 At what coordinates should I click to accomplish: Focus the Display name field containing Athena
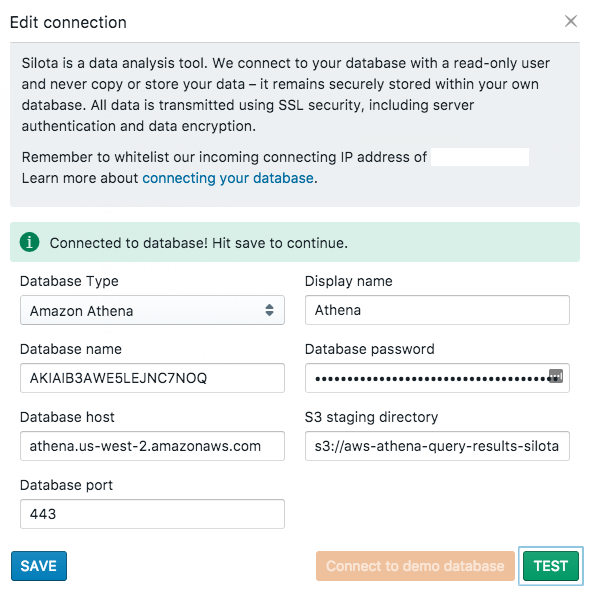pyautogui.click(x=437, y=310)
